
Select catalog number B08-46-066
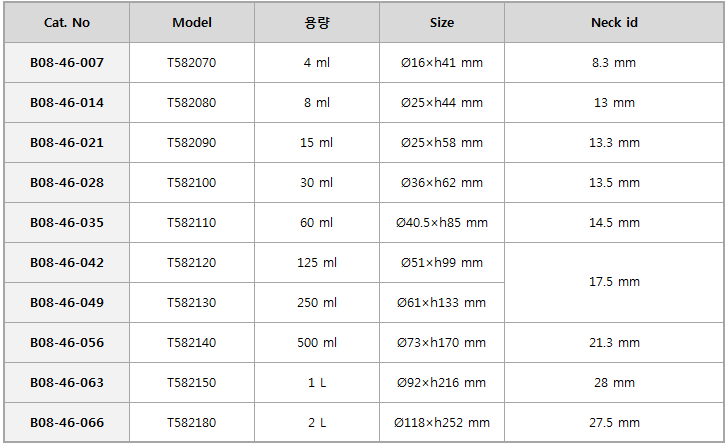(67, 422)
